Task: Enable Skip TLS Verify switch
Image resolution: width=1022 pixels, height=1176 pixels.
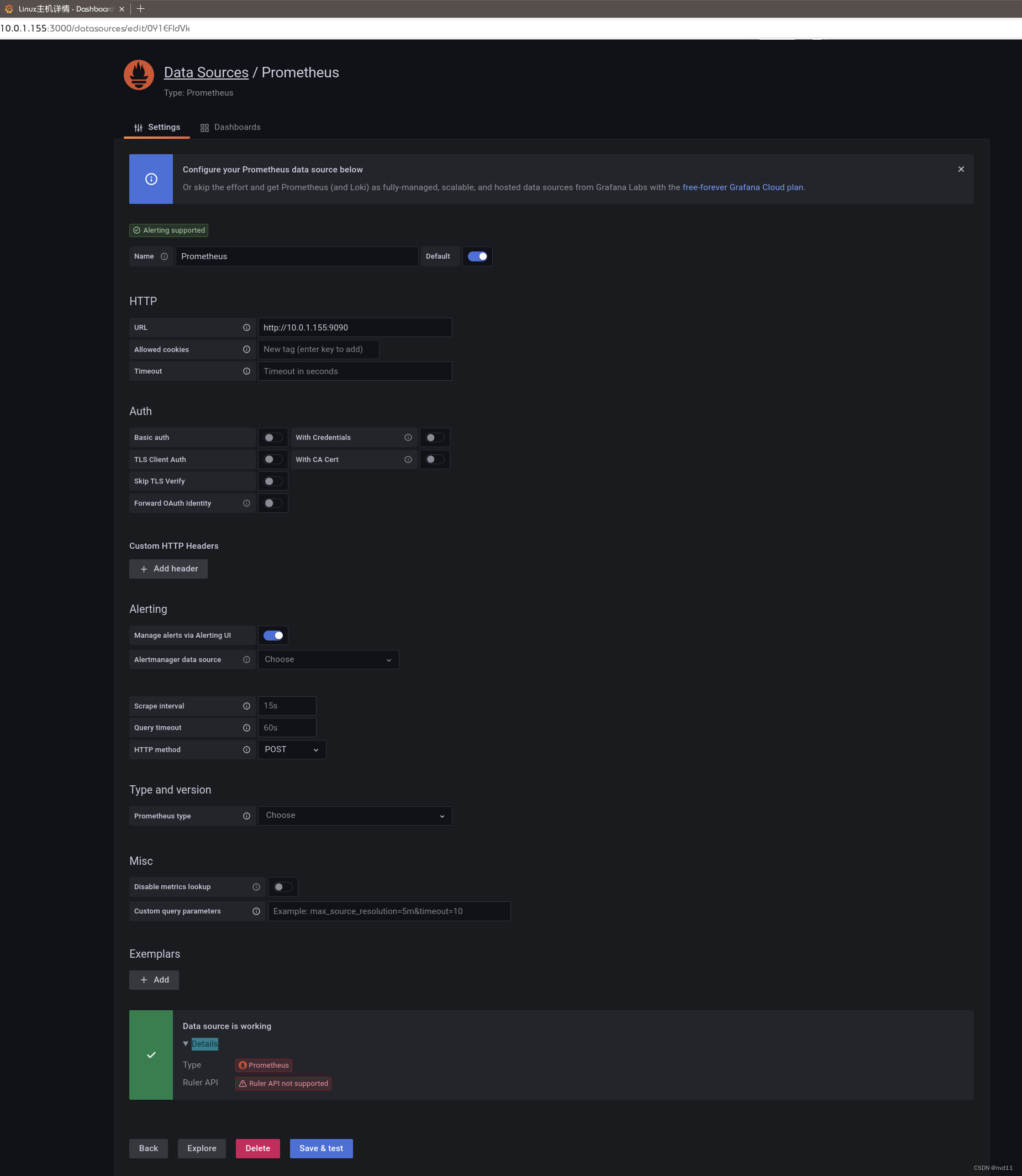Action: [x=273, y=481]
